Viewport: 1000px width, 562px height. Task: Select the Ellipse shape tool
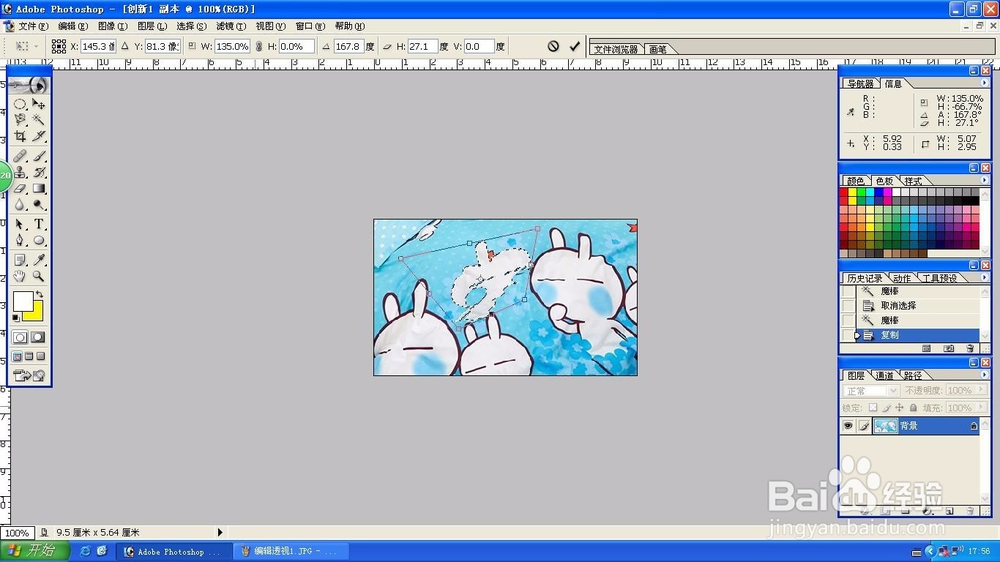(x=39, y=240)
